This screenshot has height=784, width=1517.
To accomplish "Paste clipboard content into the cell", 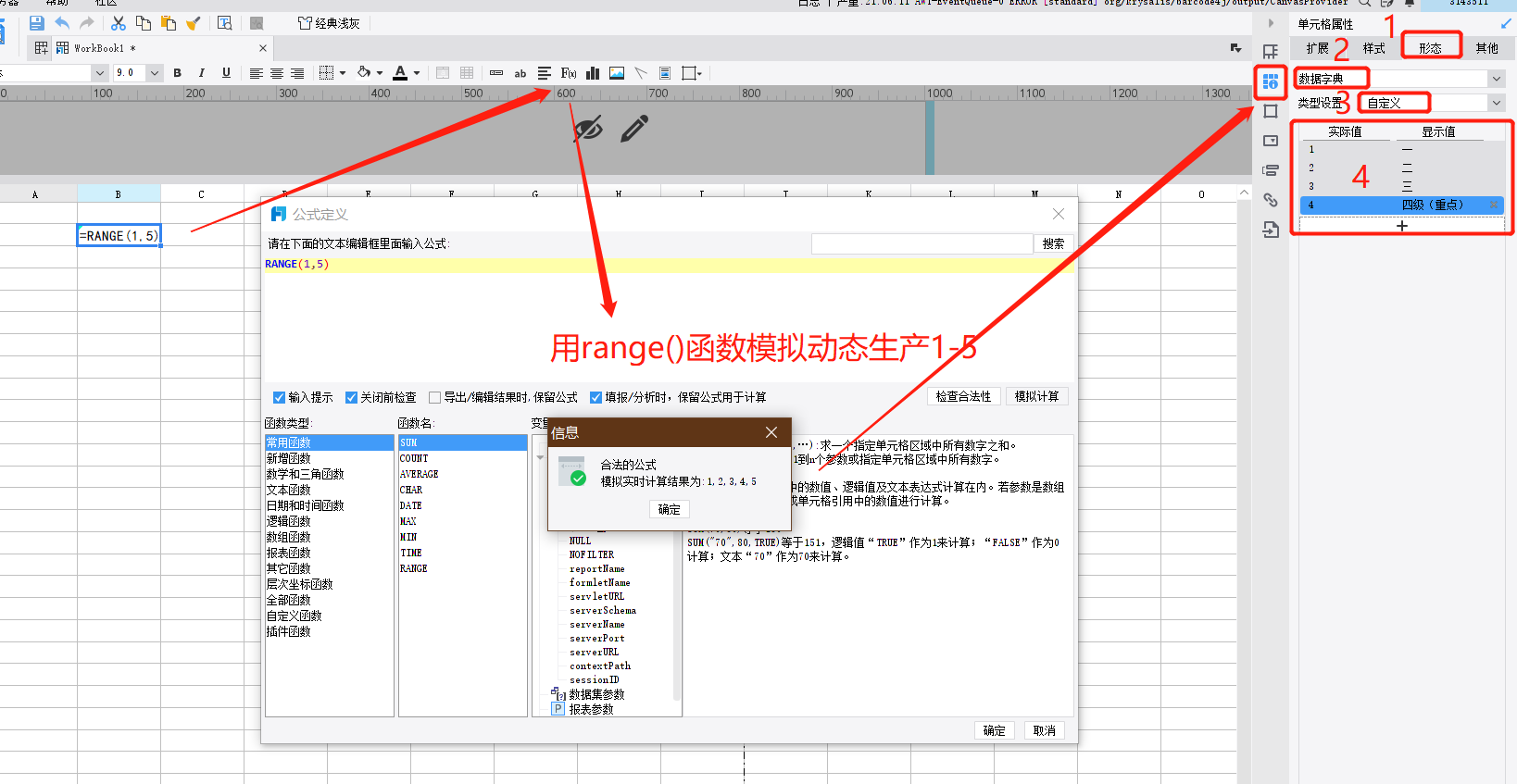I will click(169, 23).
